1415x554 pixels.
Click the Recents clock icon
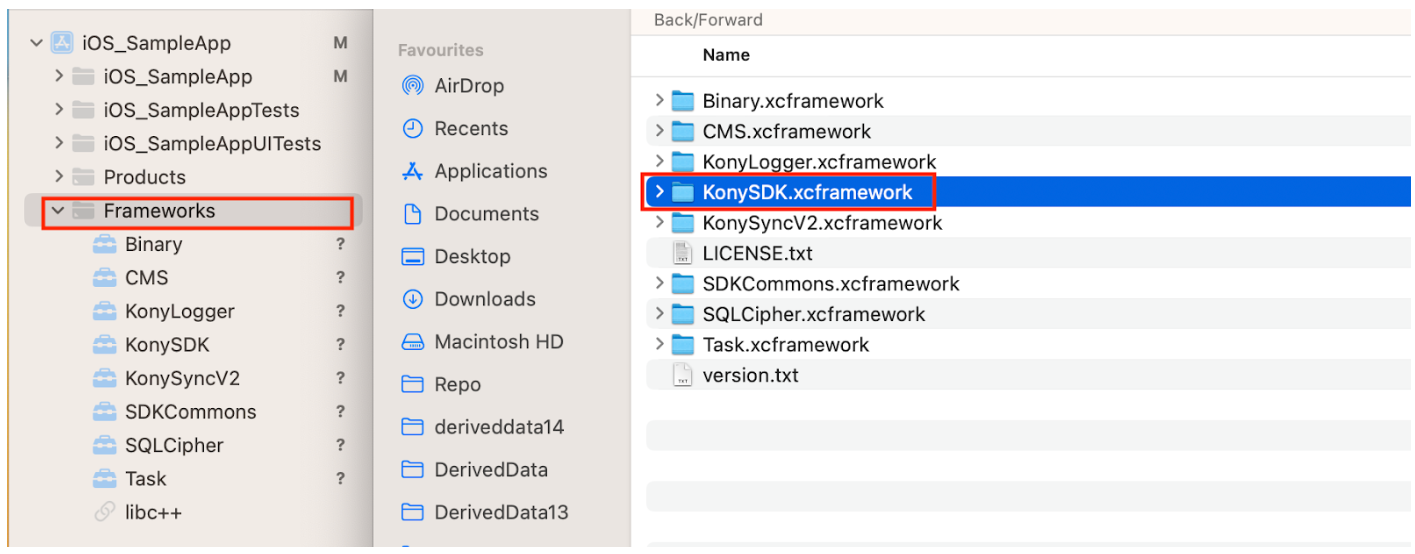click(412, 129)
